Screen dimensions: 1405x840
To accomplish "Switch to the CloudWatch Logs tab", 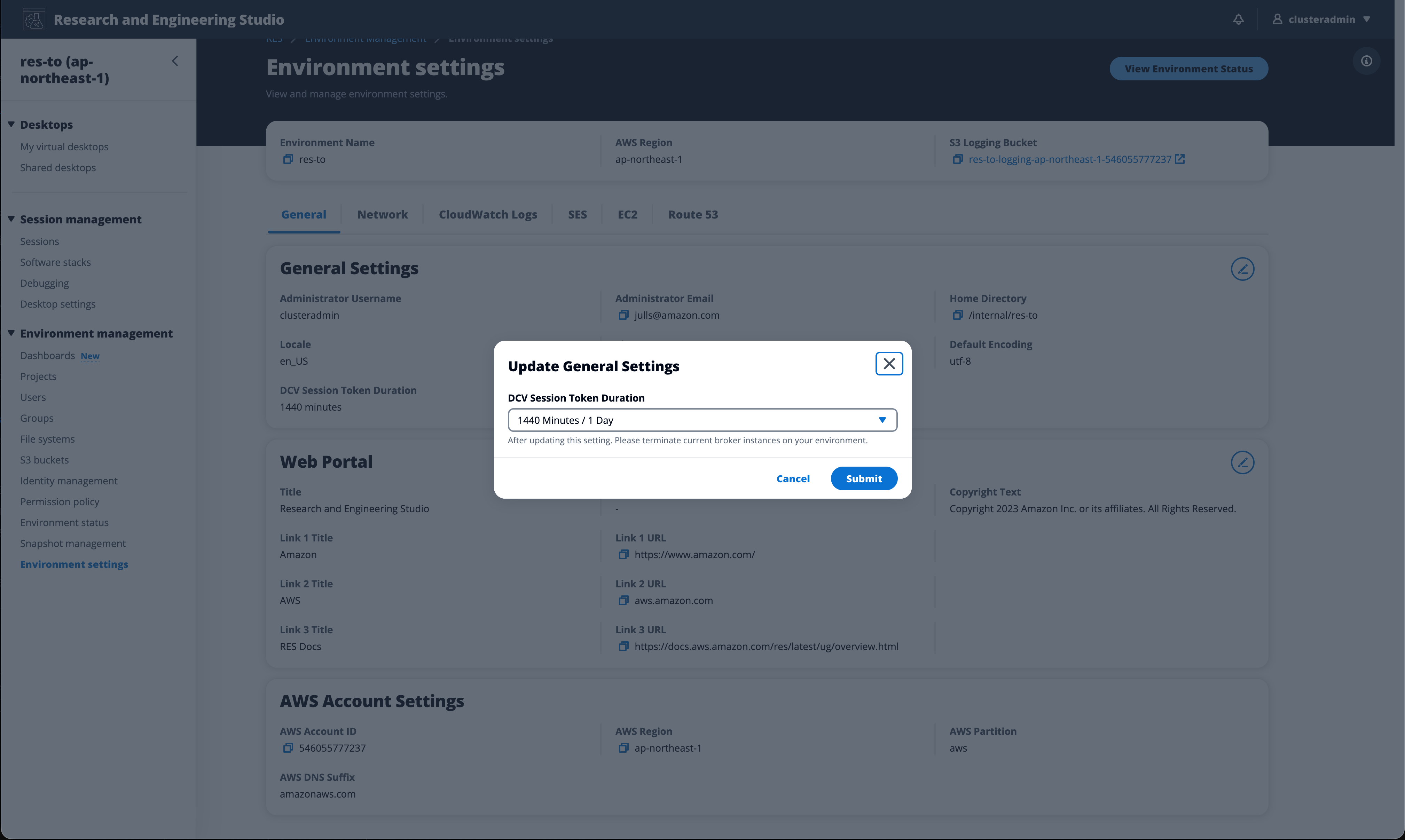I will pos(488,215).
